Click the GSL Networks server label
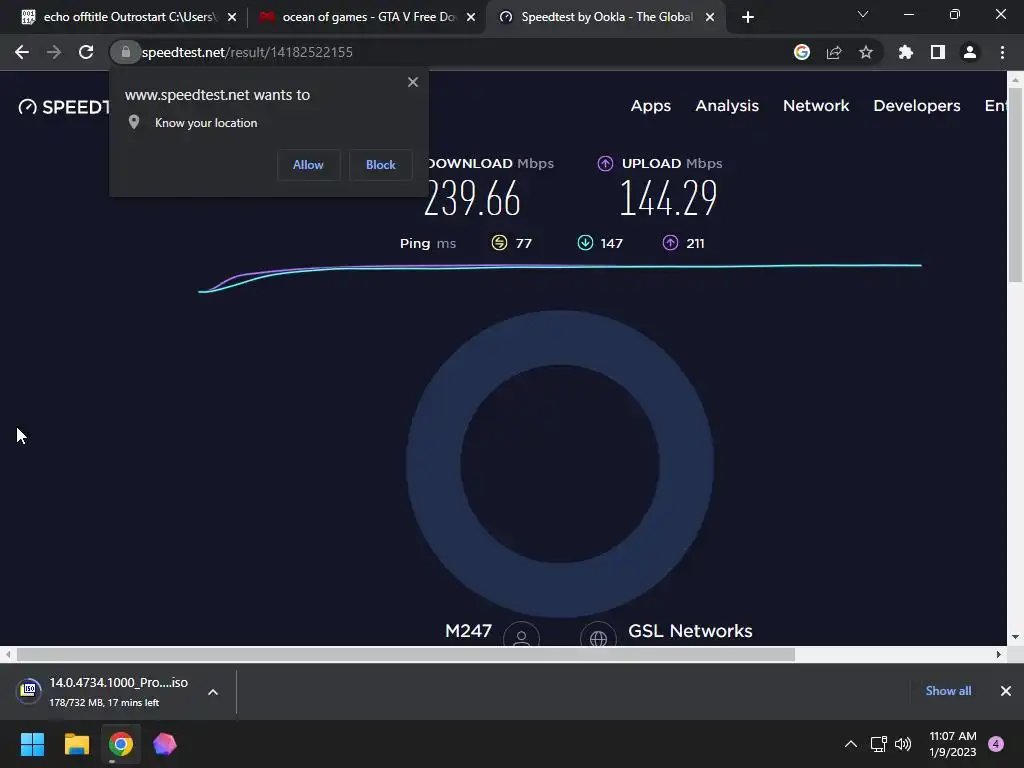This screenshot has width=1024, height=768. click(690, 631)
